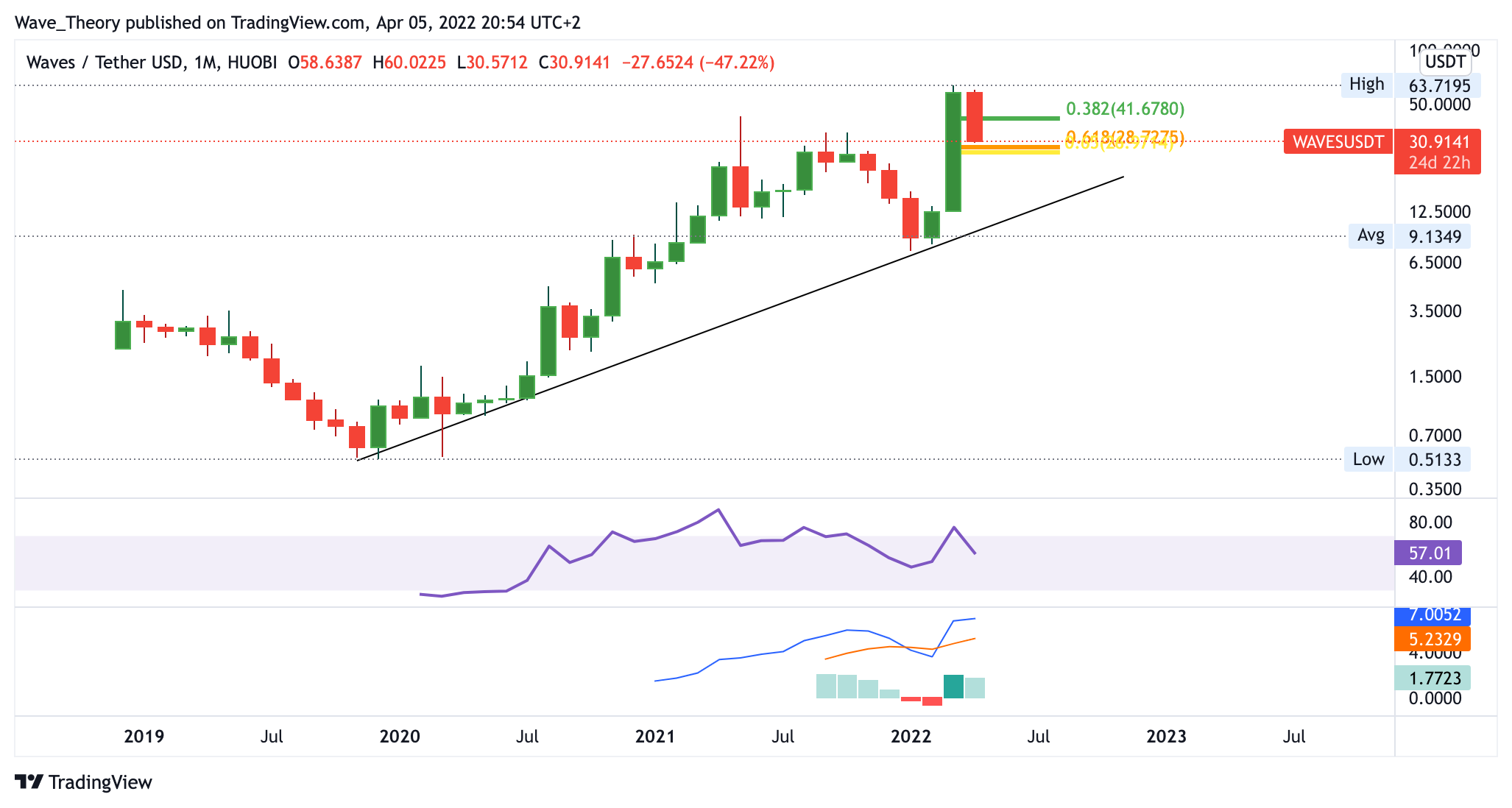Click the purple RSI 57.01 value badge

click(x=1427, y=553)
